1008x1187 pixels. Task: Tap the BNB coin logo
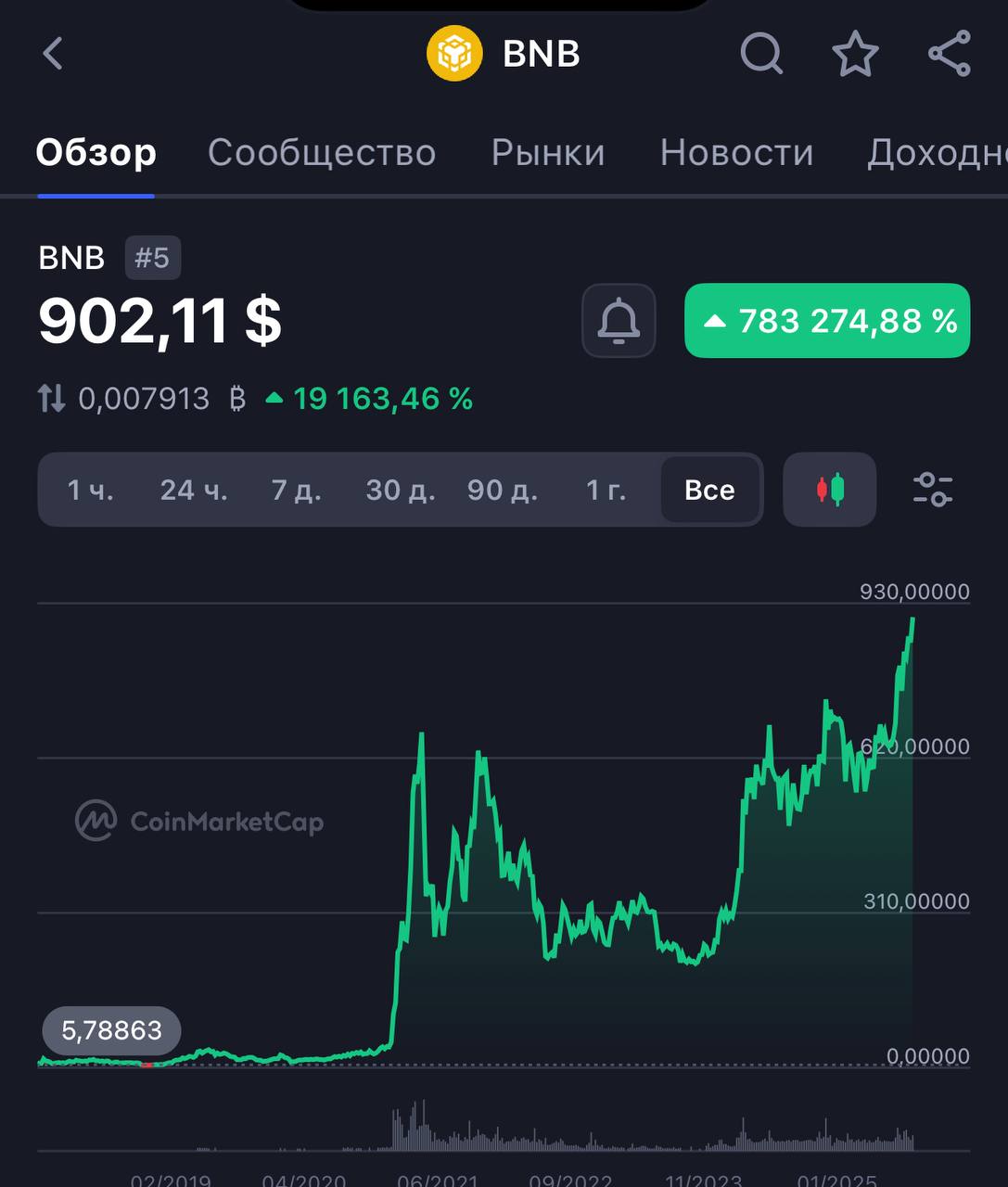click(454, 53)
